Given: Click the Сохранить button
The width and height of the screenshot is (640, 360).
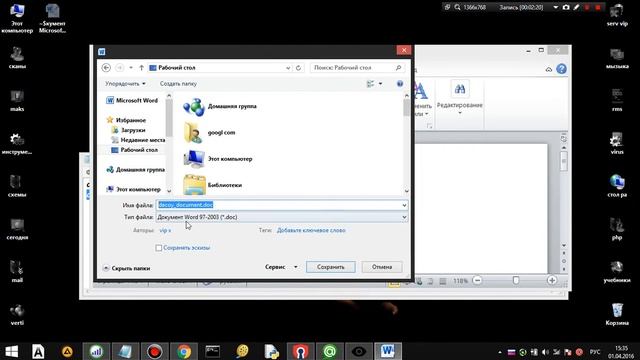Looking at the screenshot, I should tap(331, 267).
